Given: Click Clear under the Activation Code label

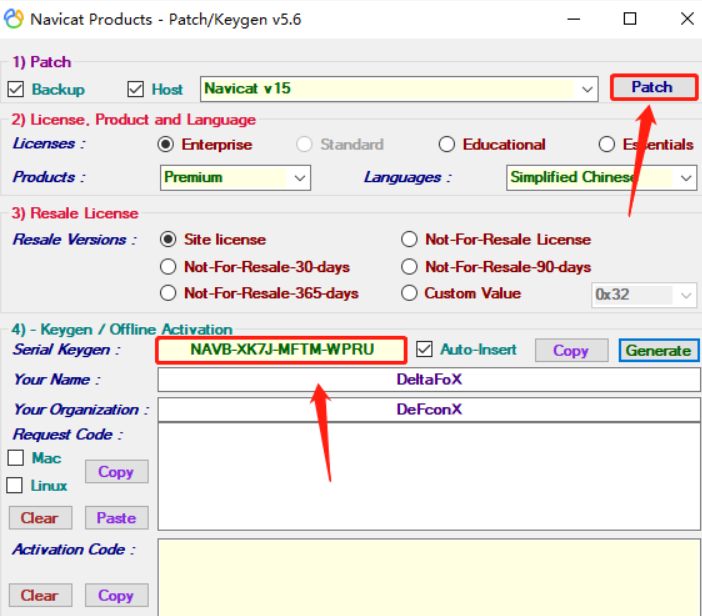Looking at the screenshot, I should (40, 595).
